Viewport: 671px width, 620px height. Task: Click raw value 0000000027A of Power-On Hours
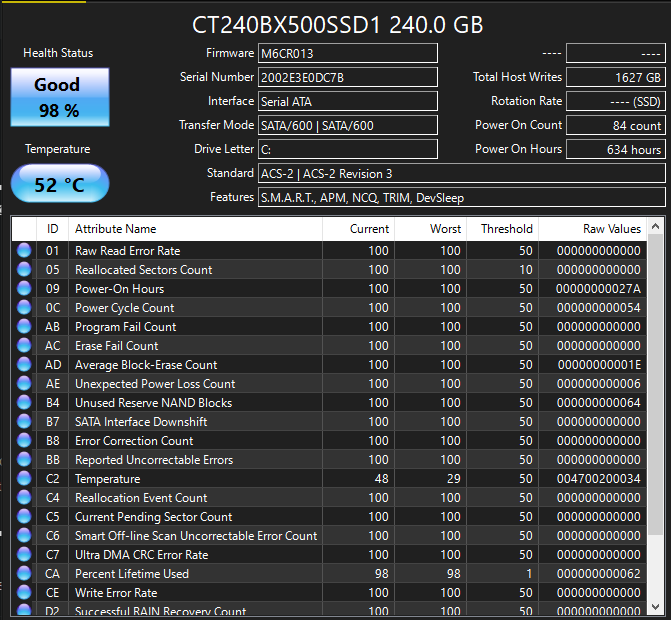598,289
